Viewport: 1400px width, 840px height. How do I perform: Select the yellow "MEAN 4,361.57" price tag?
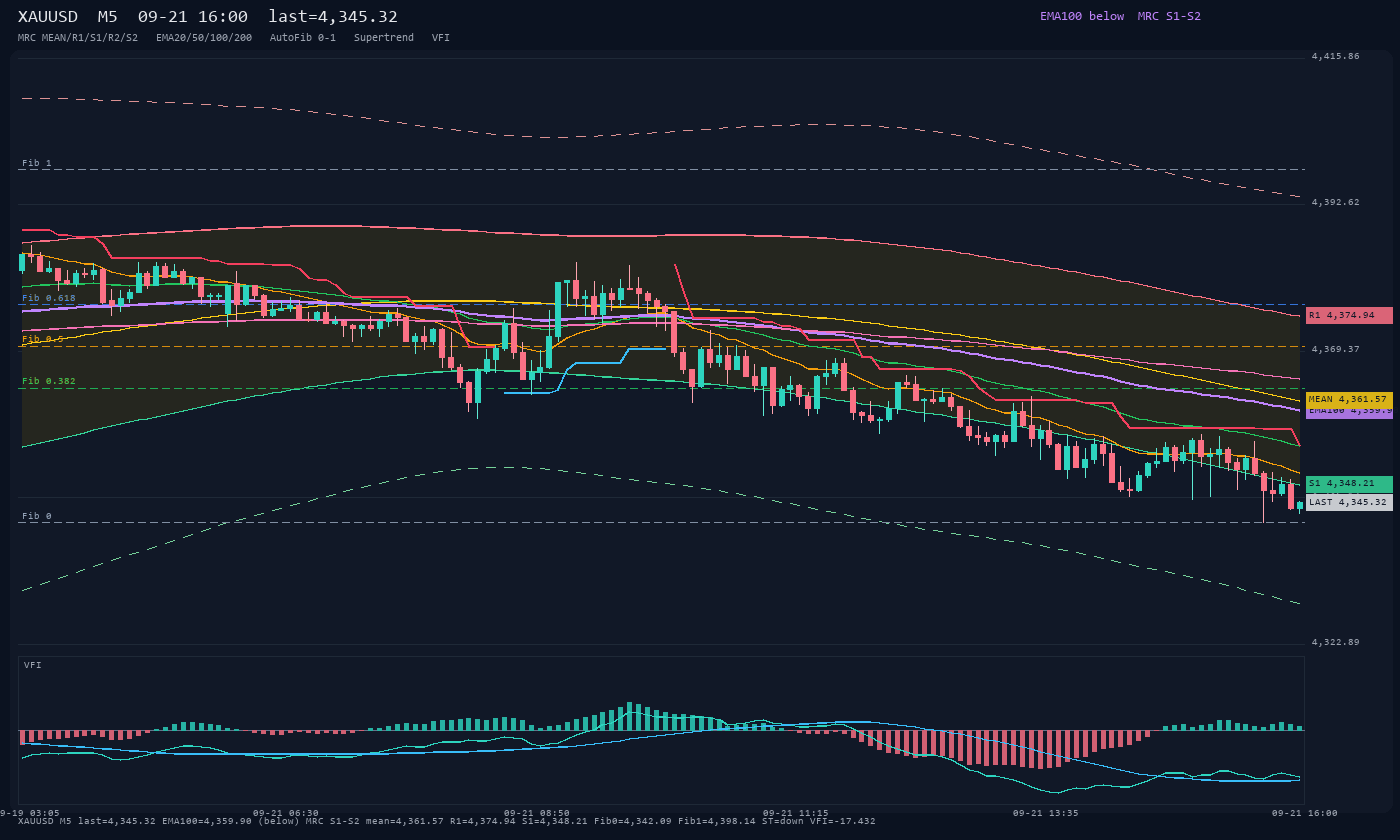tap(1349, 399)
